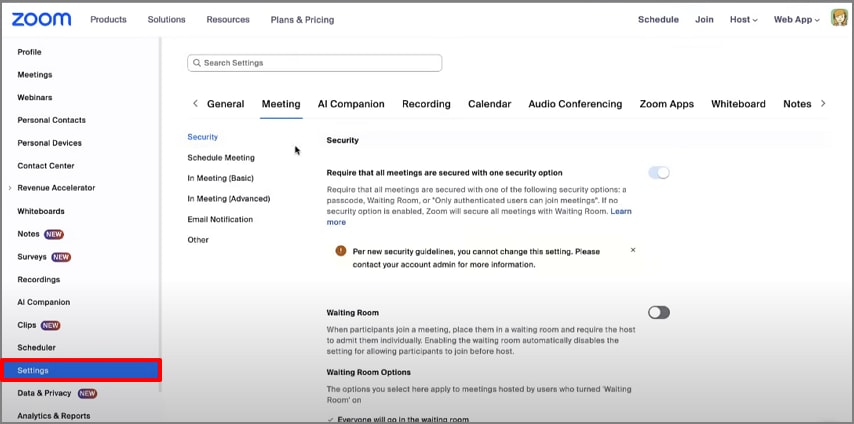Open the Web App dropdown
The width and height of the screenshot is (854, 424).
[x=797, y=19]
